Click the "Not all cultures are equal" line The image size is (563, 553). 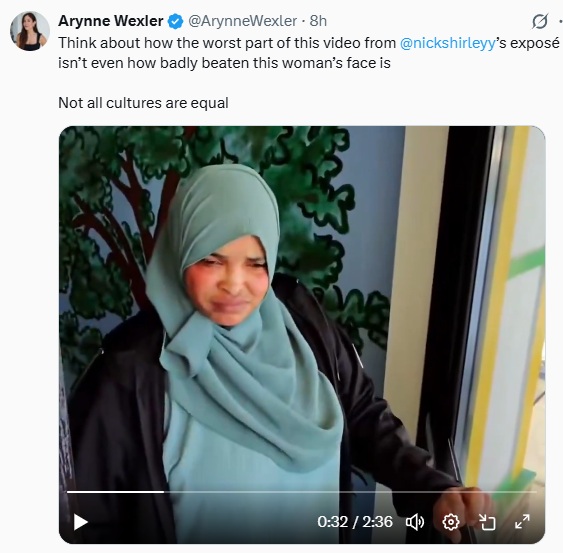point(143,103)
